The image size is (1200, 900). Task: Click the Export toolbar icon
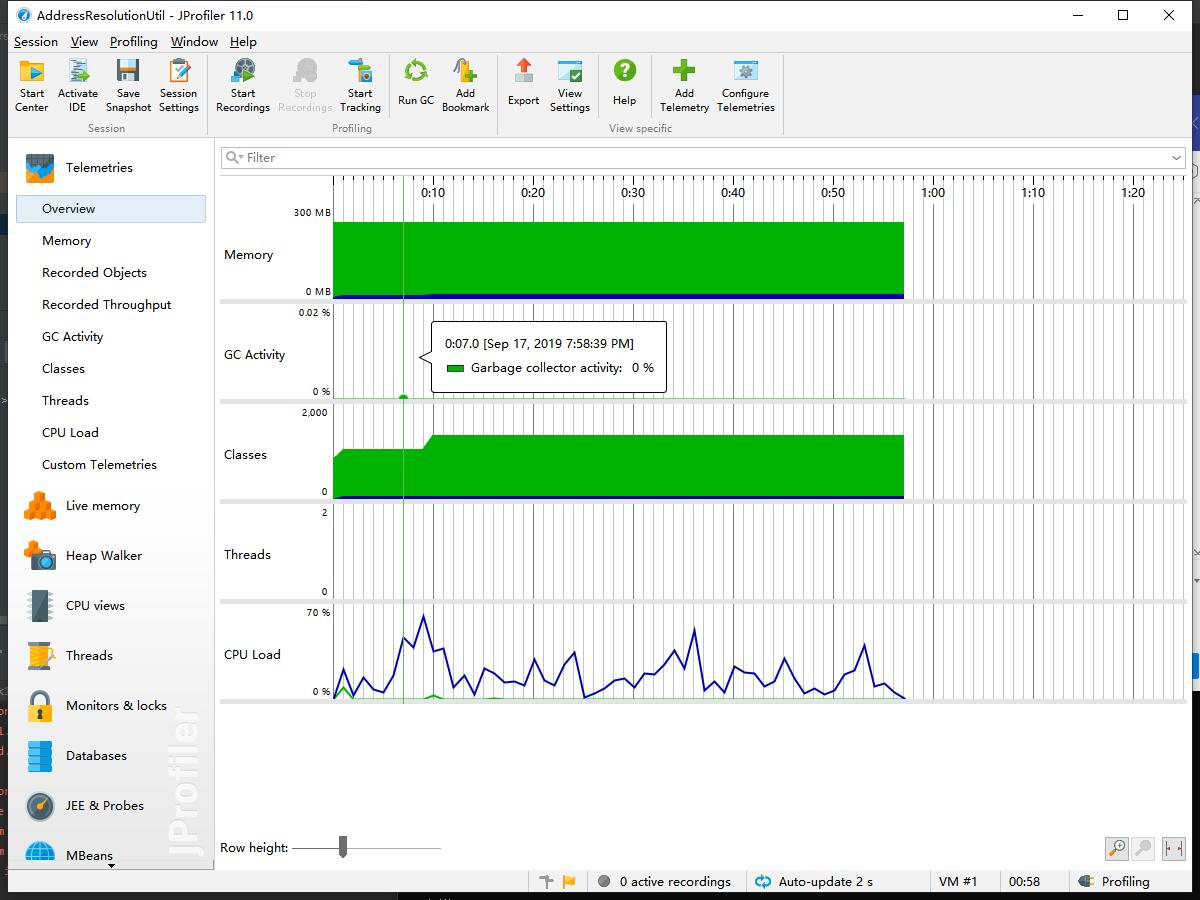[x=524, y=72]
